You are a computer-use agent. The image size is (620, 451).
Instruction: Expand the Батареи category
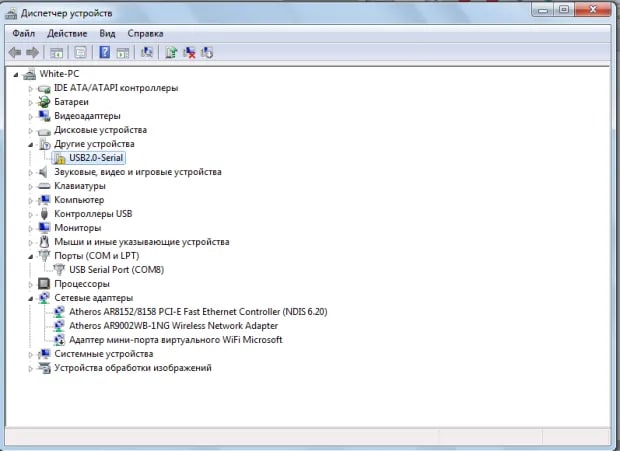[x=30, y=102]
